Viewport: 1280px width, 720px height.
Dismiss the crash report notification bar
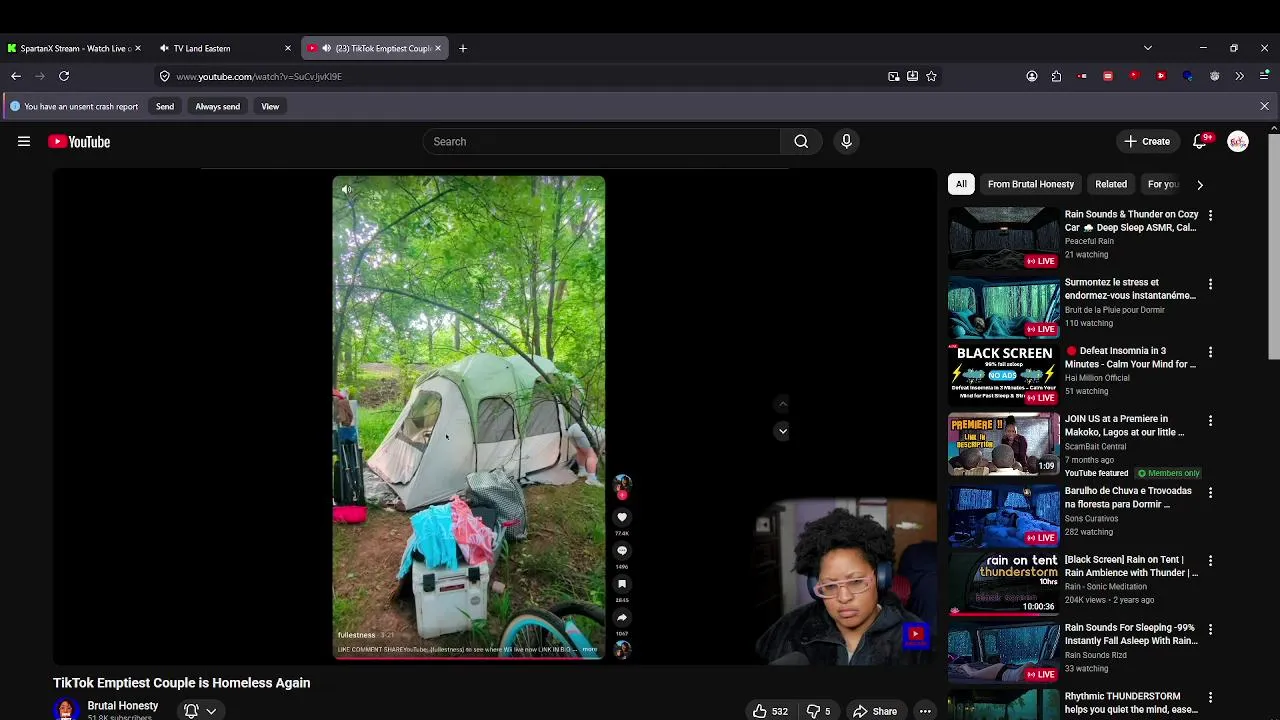pos(1264,106)
